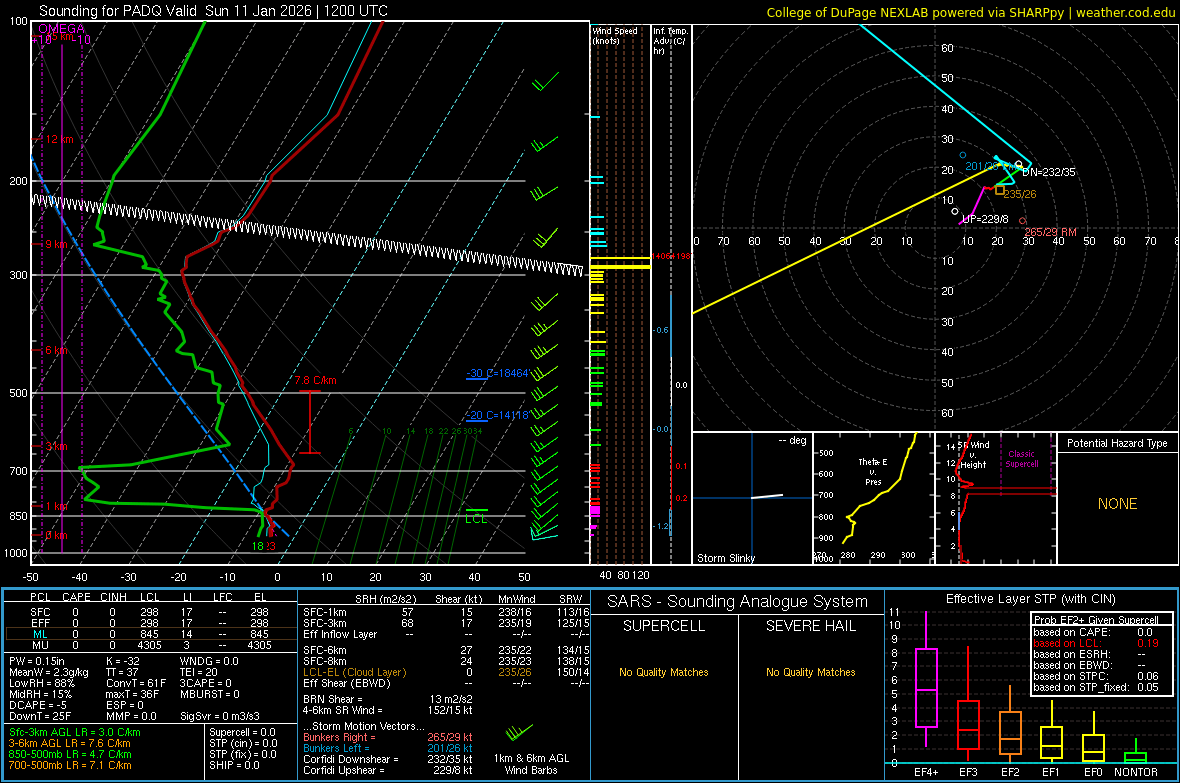Select the SFC parcel row
Viewport: 1180px width, 783px height.
coord(151,613)
